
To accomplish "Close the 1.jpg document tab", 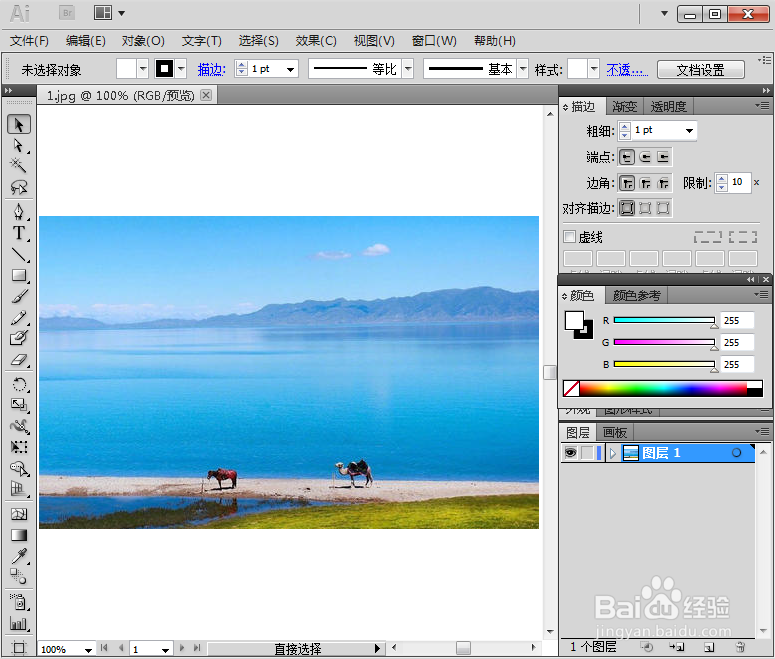I will (206, 95).
